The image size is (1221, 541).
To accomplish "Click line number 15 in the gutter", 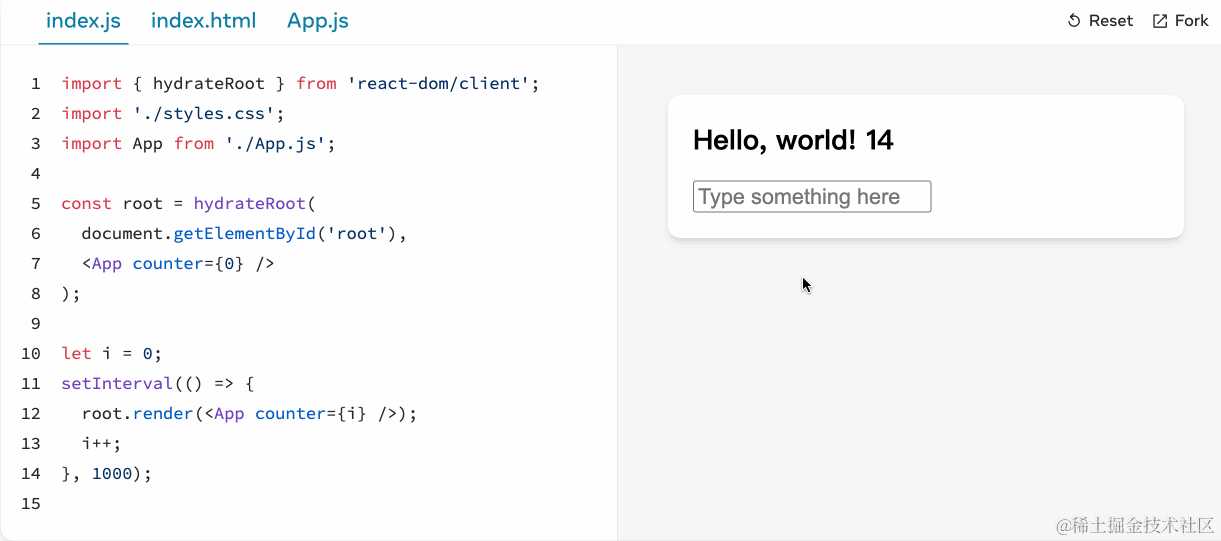I will coord(31,504).
